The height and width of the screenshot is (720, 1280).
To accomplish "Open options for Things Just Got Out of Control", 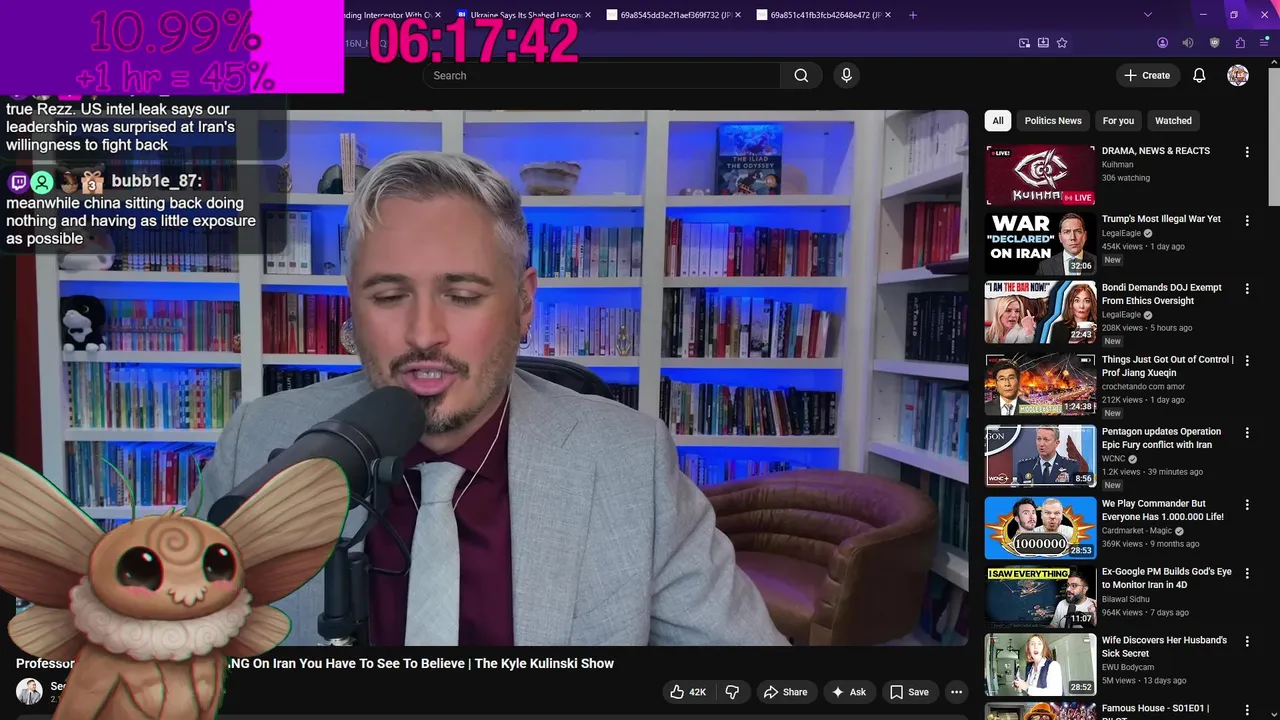I will click(x=1247, y=360).
